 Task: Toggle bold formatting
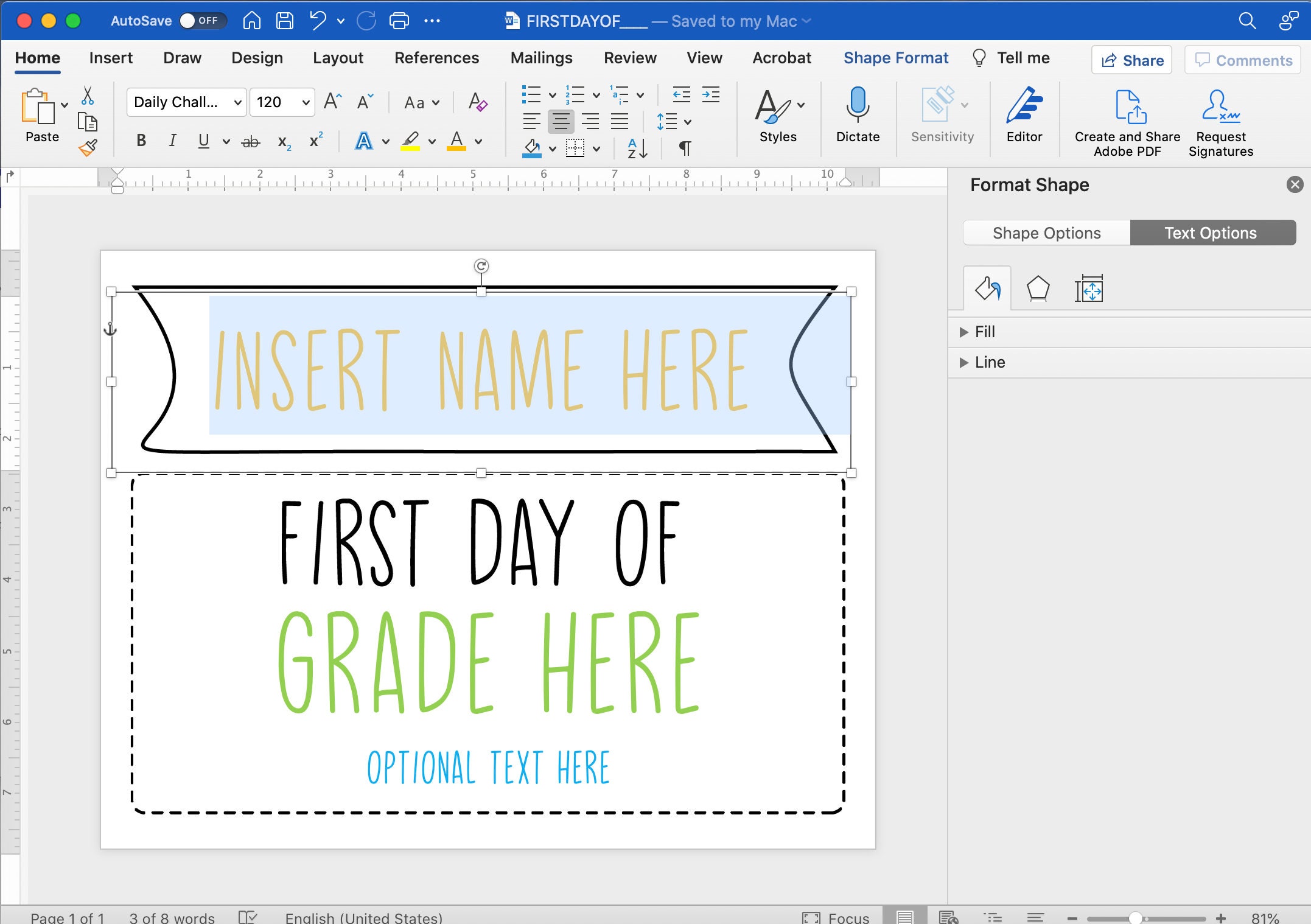point(141,141)
